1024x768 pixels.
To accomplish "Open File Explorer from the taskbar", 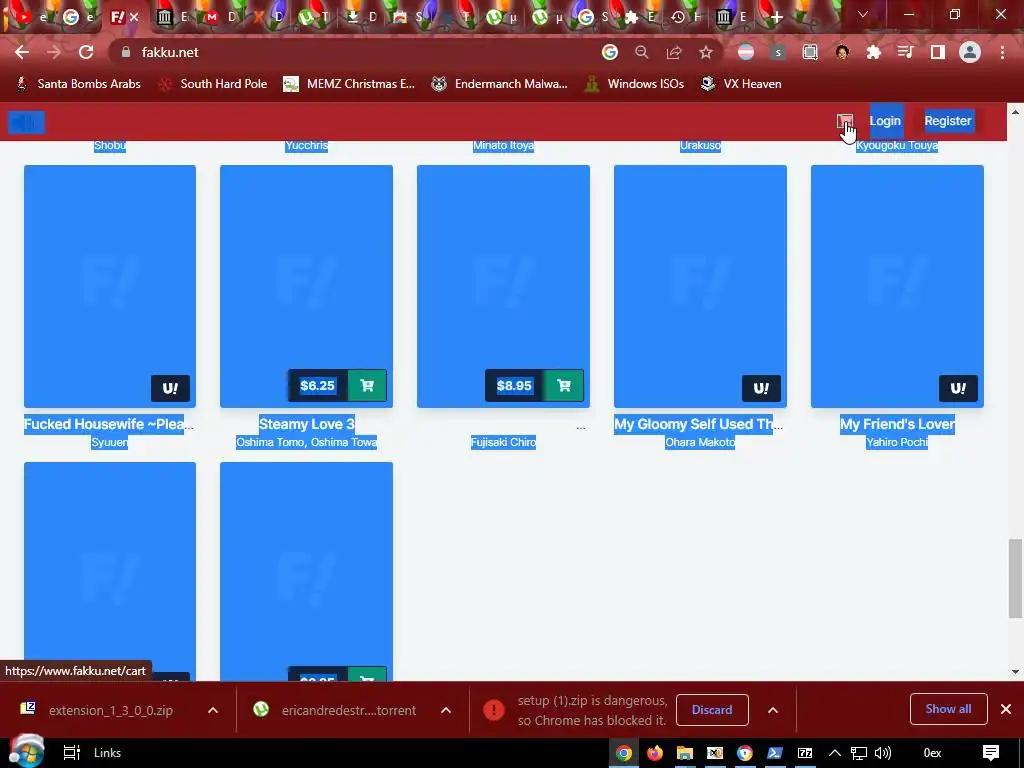I will click(x=684, y=753).
